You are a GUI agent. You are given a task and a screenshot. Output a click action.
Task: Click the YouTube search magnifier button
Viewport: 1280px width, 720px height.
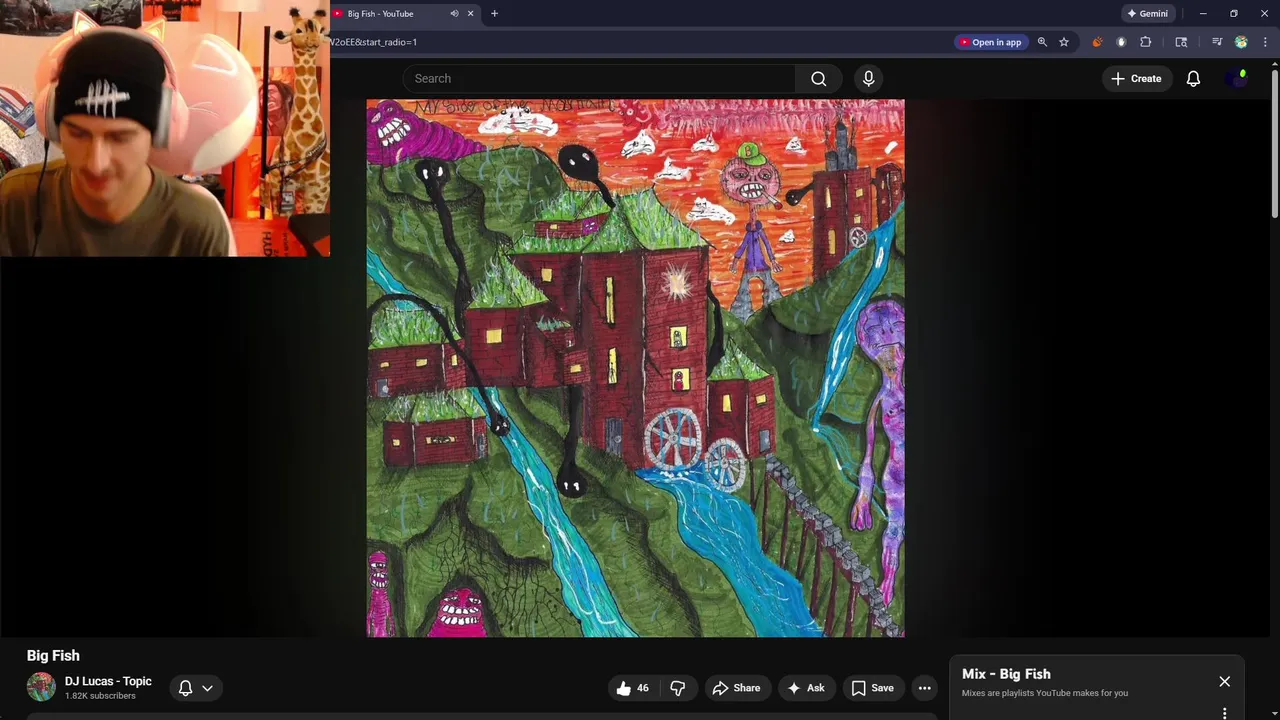(819, 78)
